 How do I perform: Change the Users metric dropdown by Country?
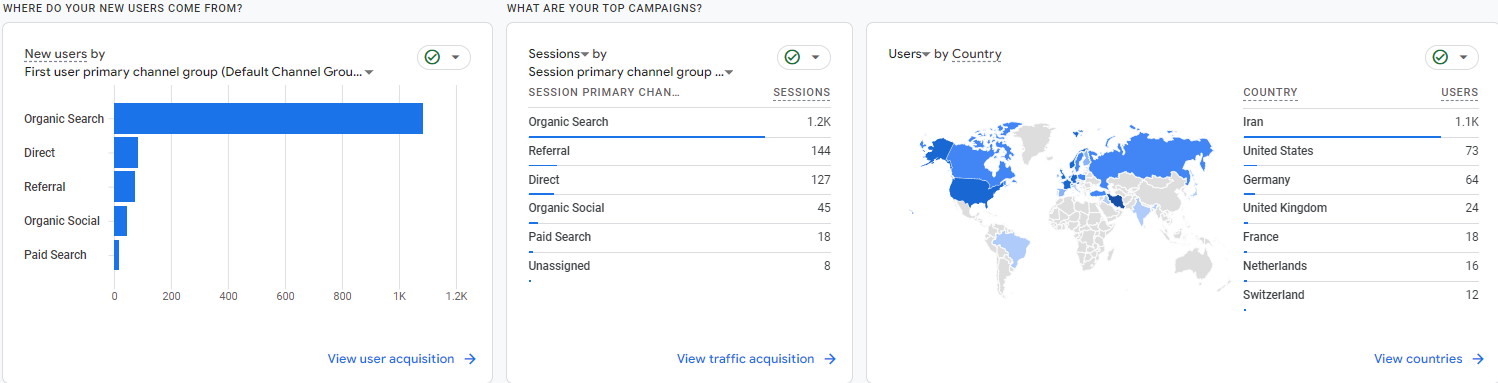(x=925, y=54)
